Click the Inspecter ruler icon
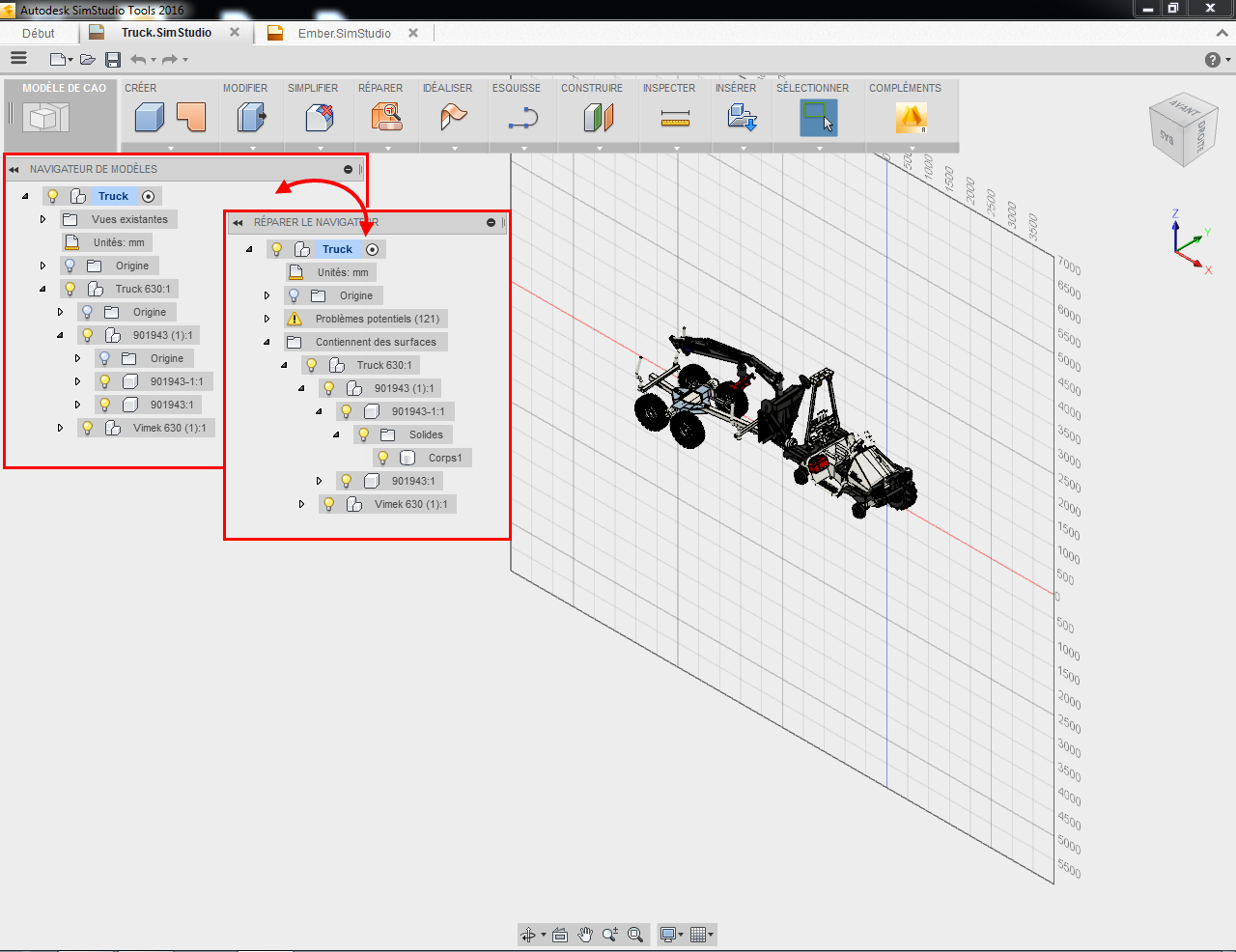The width and height of the screenshot is (1236, 952). coord(675,118)
